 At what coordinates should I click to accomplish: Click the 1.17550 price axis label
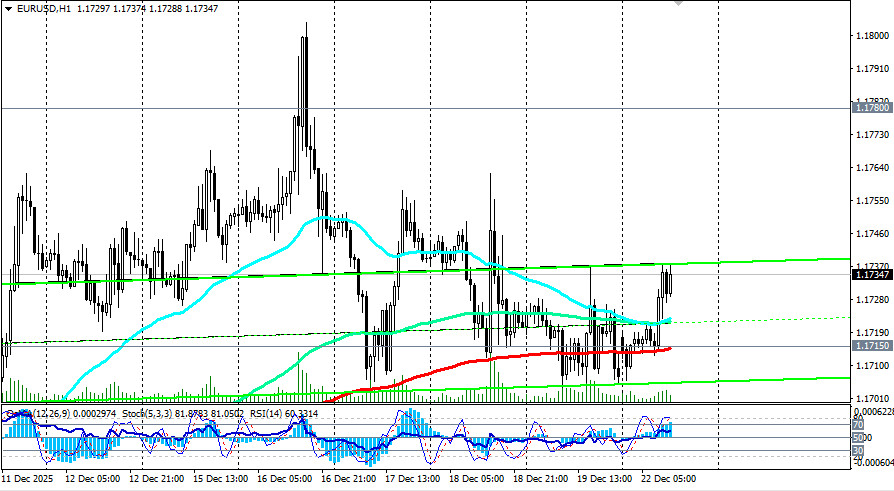[x=872, y=201]
